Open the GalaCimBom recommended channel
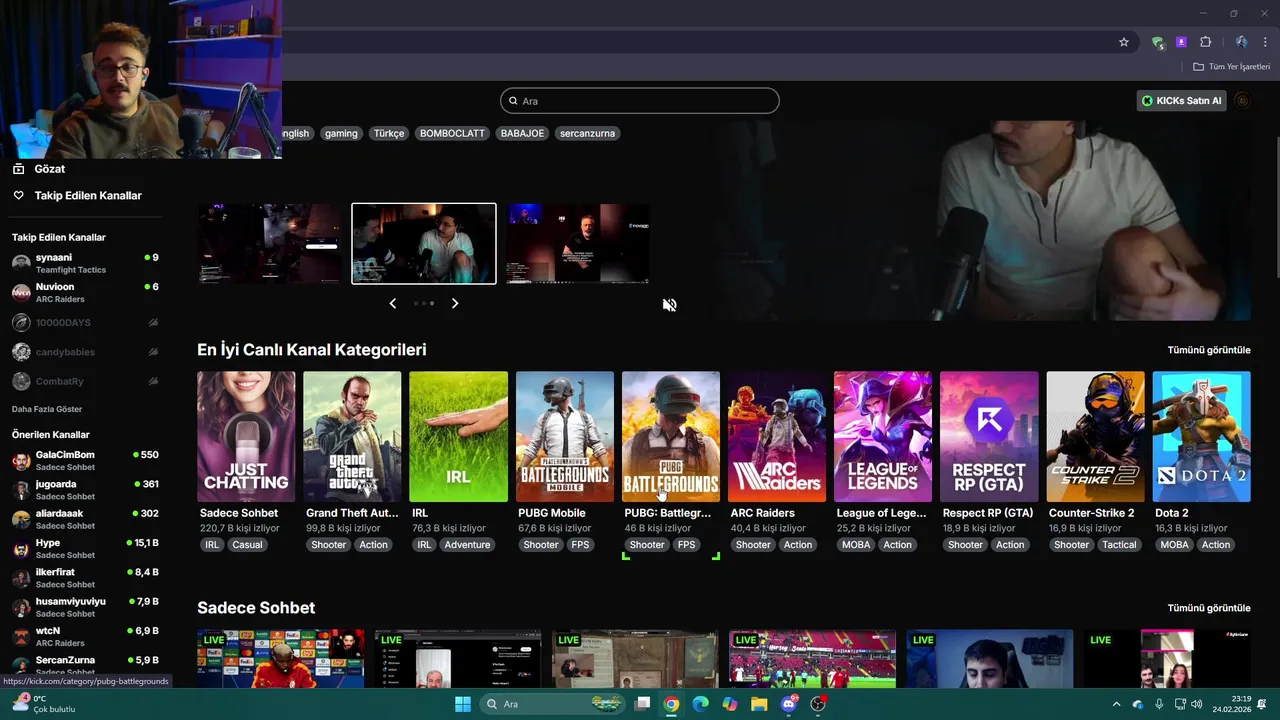 (x=85, y=460)
